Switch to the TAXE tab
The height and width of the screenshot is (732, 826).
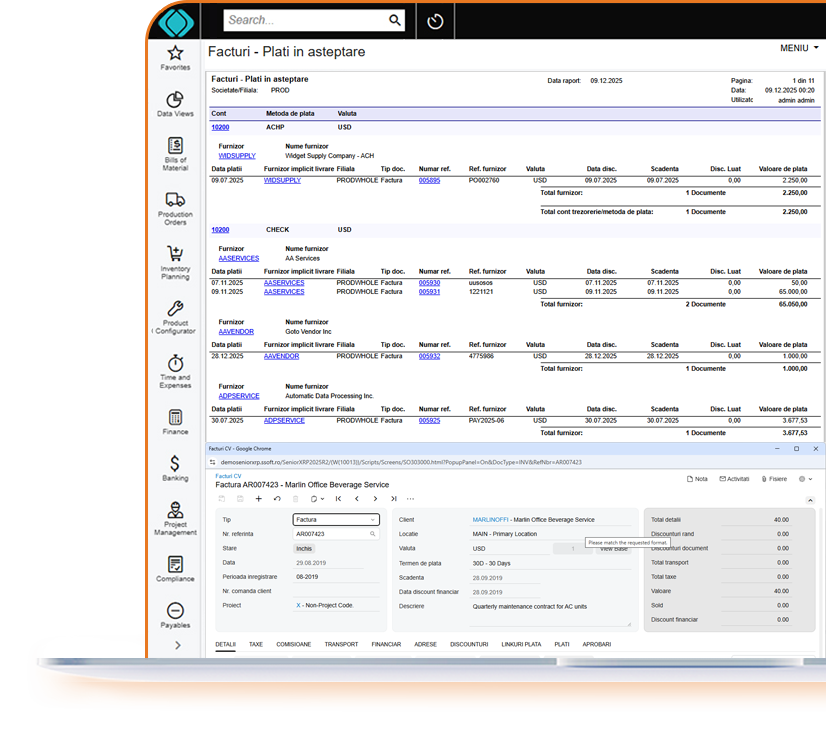point(256,644)
